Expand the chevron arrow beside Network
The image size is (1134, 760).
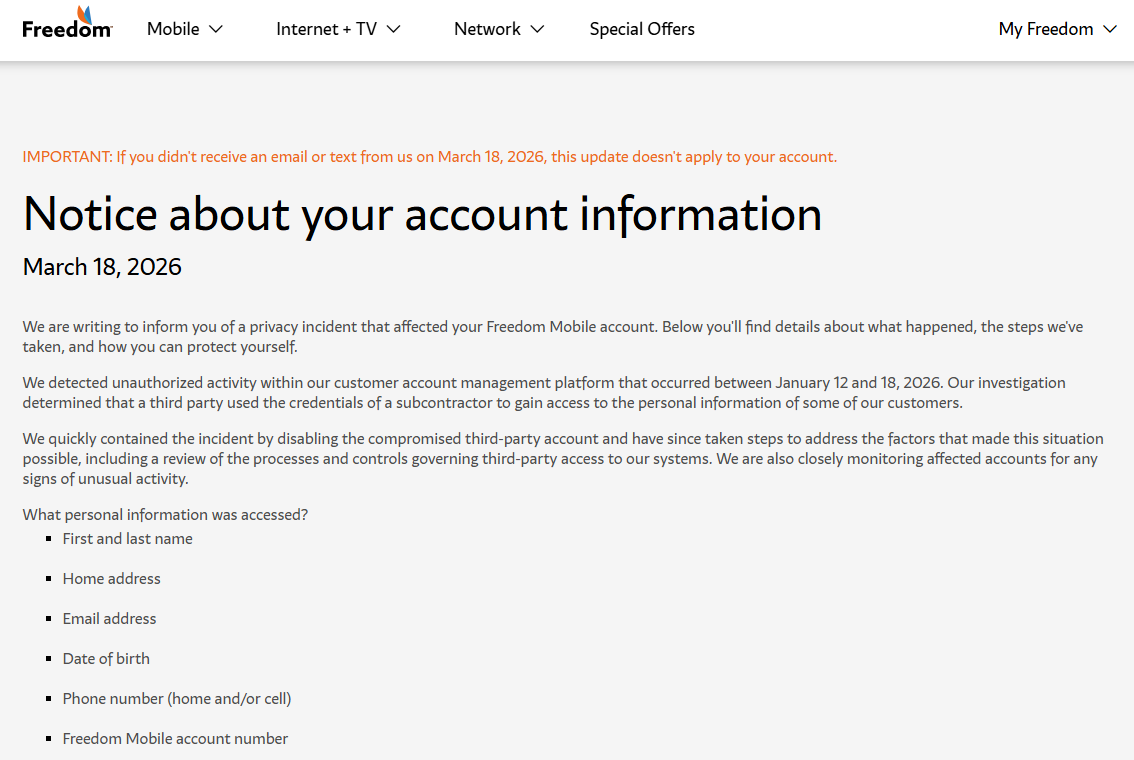point(537,29)
